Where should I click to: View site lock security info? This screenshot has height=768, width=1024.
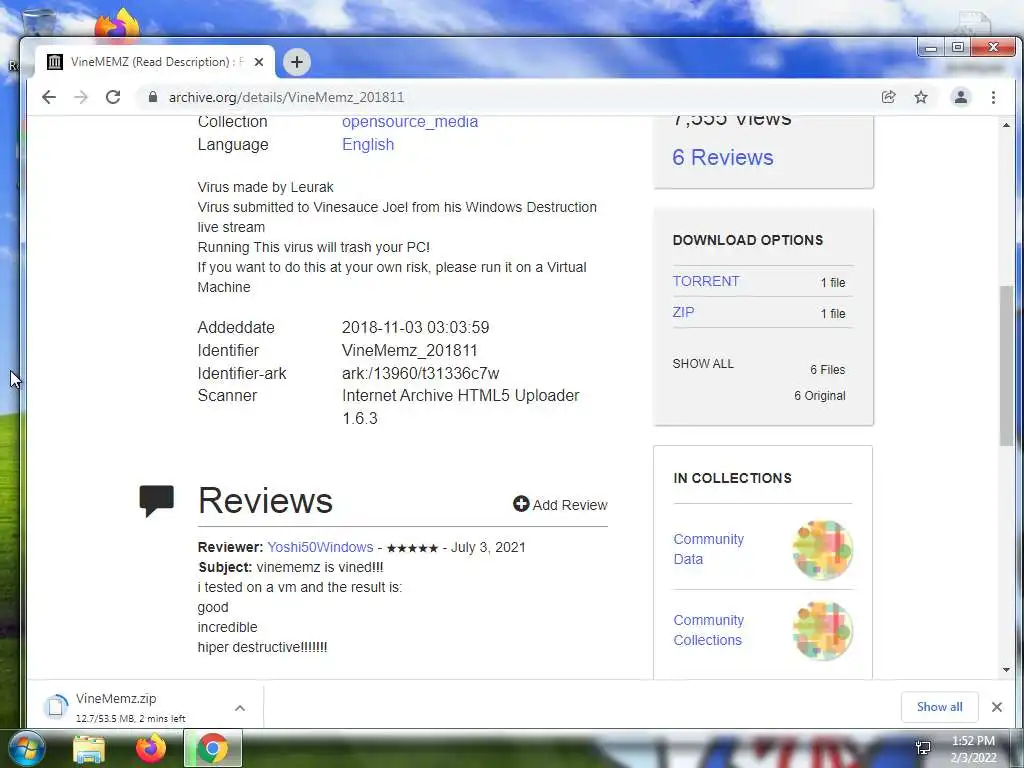153,97
